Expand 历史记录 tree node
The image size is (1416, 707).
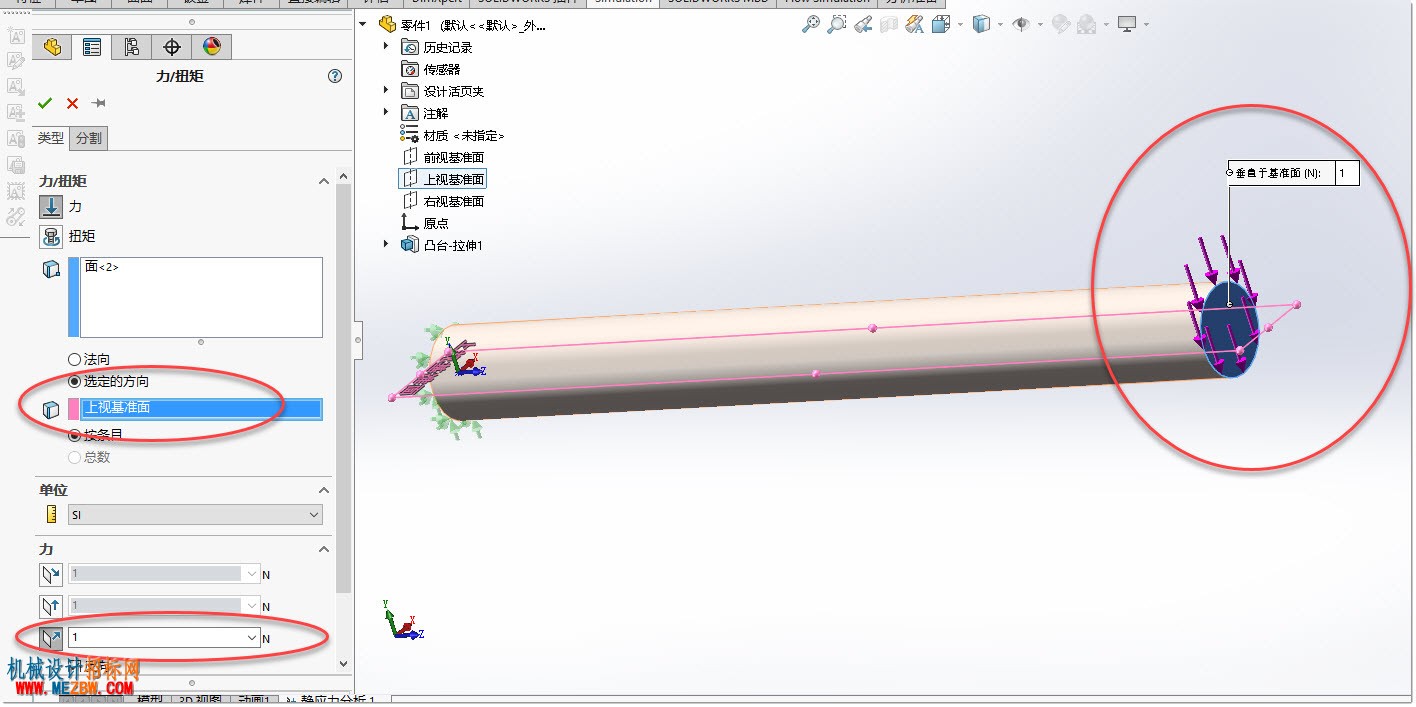pos(386,47)
